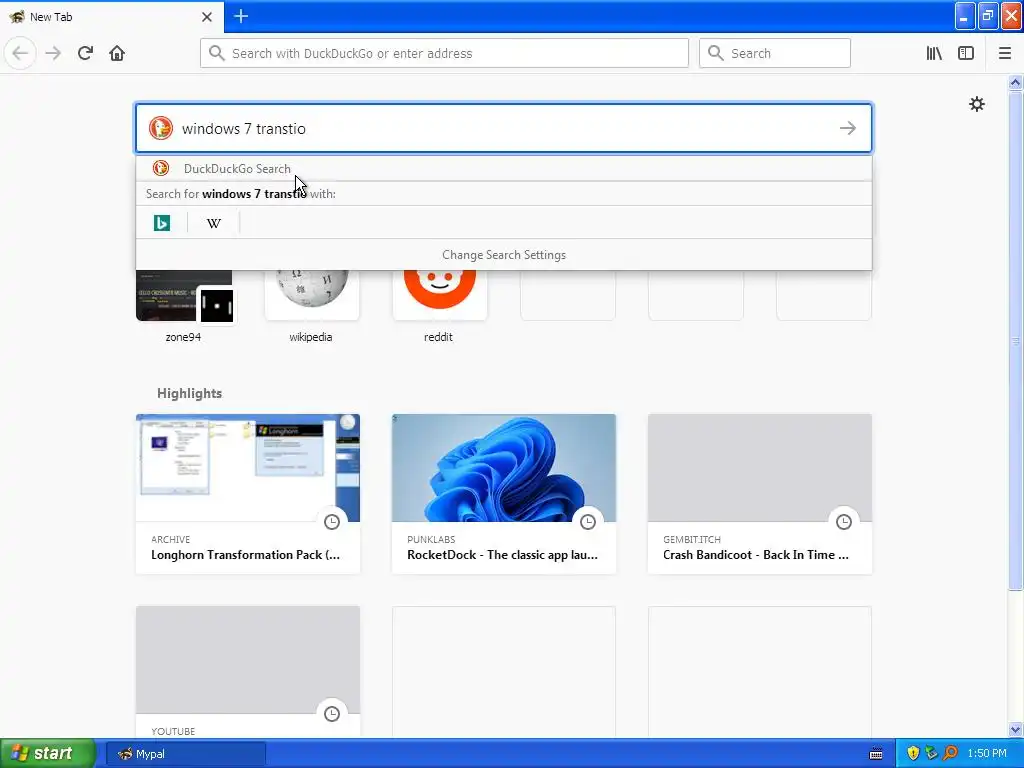The image size is (1024, 768).
Task: Switch to Mypal taskbar button
Action: pyautogui.click(x=186, y=754)
